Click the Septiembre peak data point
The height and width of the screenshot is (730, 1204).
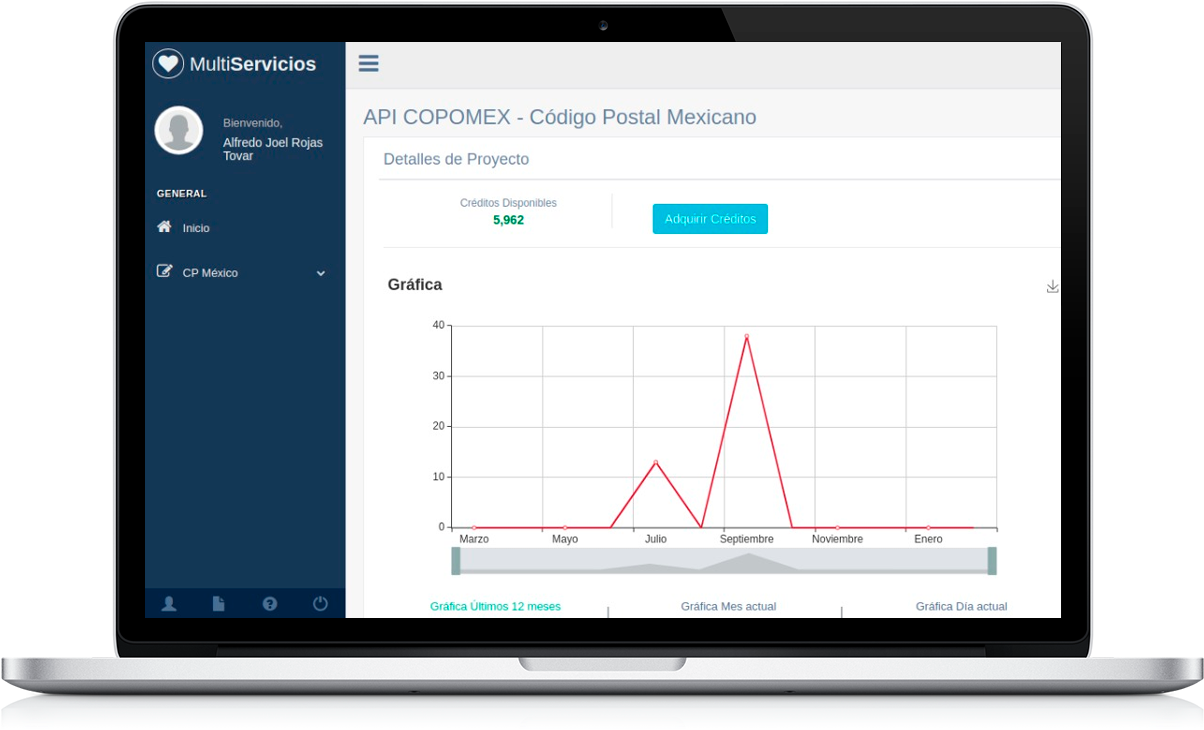(x=746, y=336)
